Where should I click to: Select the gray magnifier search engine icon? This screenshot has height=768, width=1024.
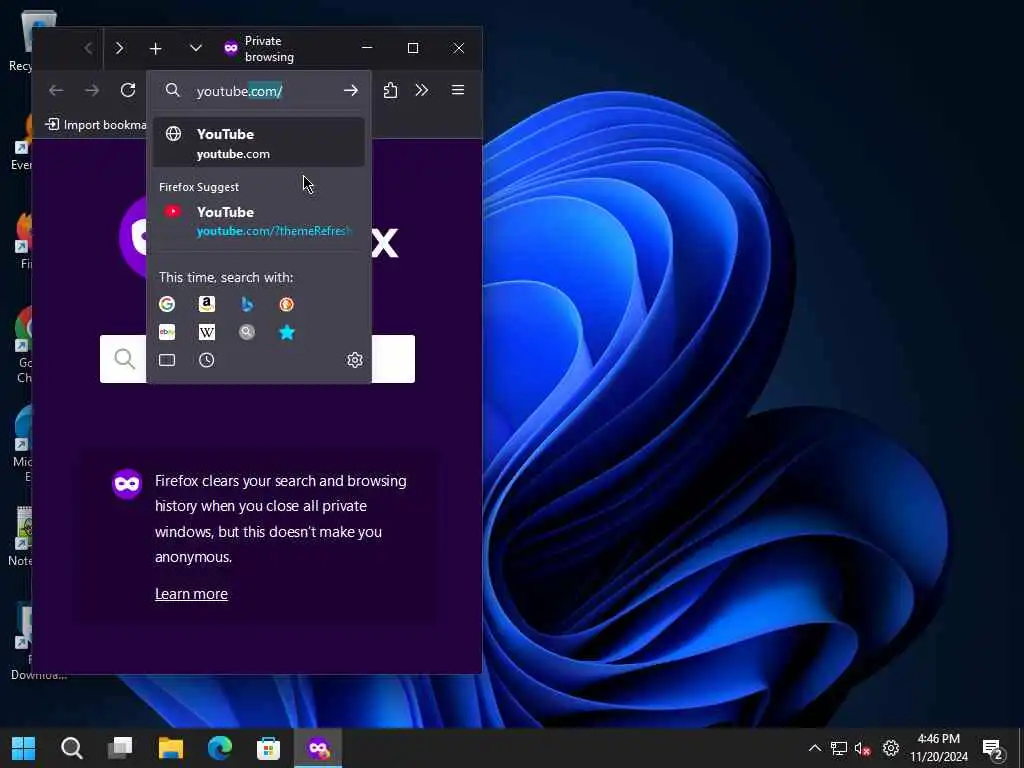247,332
